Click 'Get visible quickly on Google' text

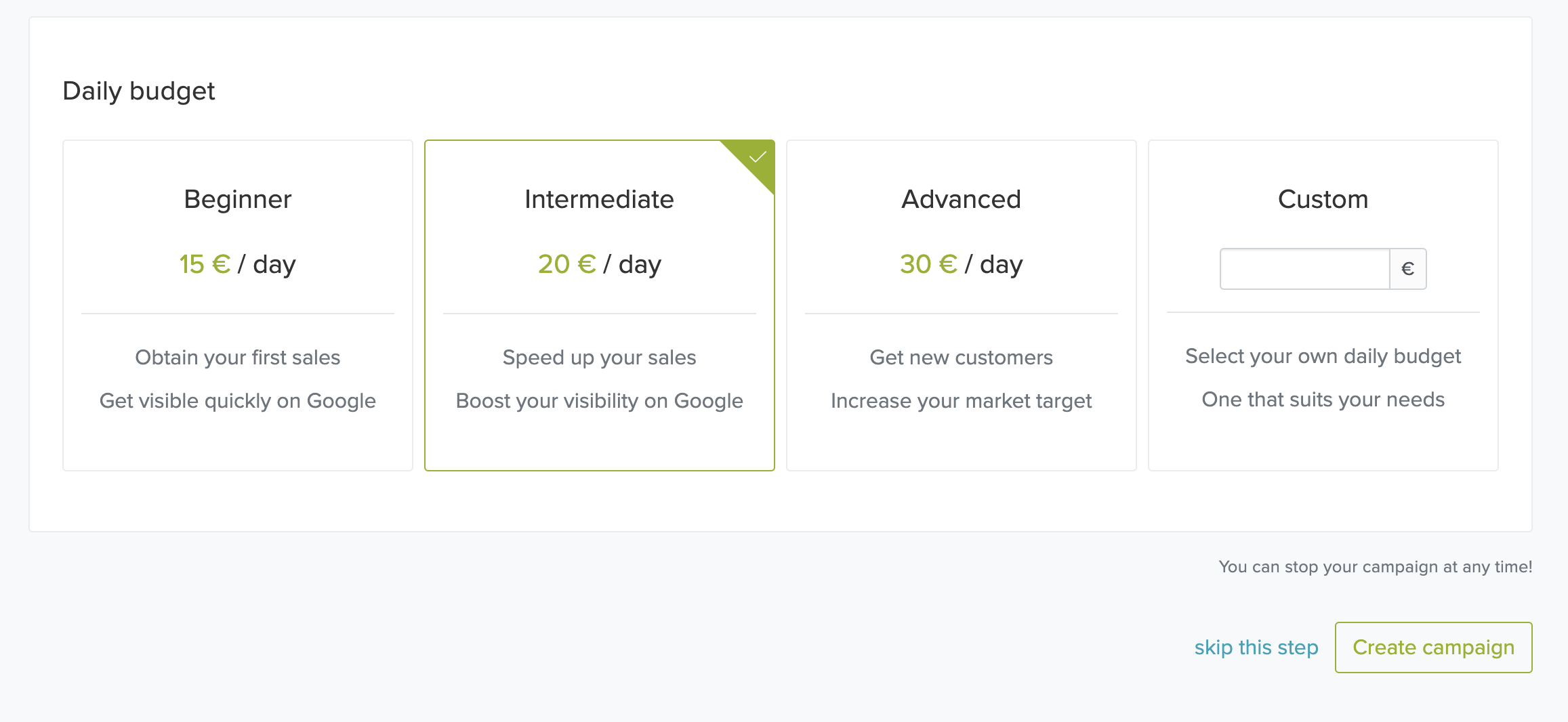tap(238, 401)
